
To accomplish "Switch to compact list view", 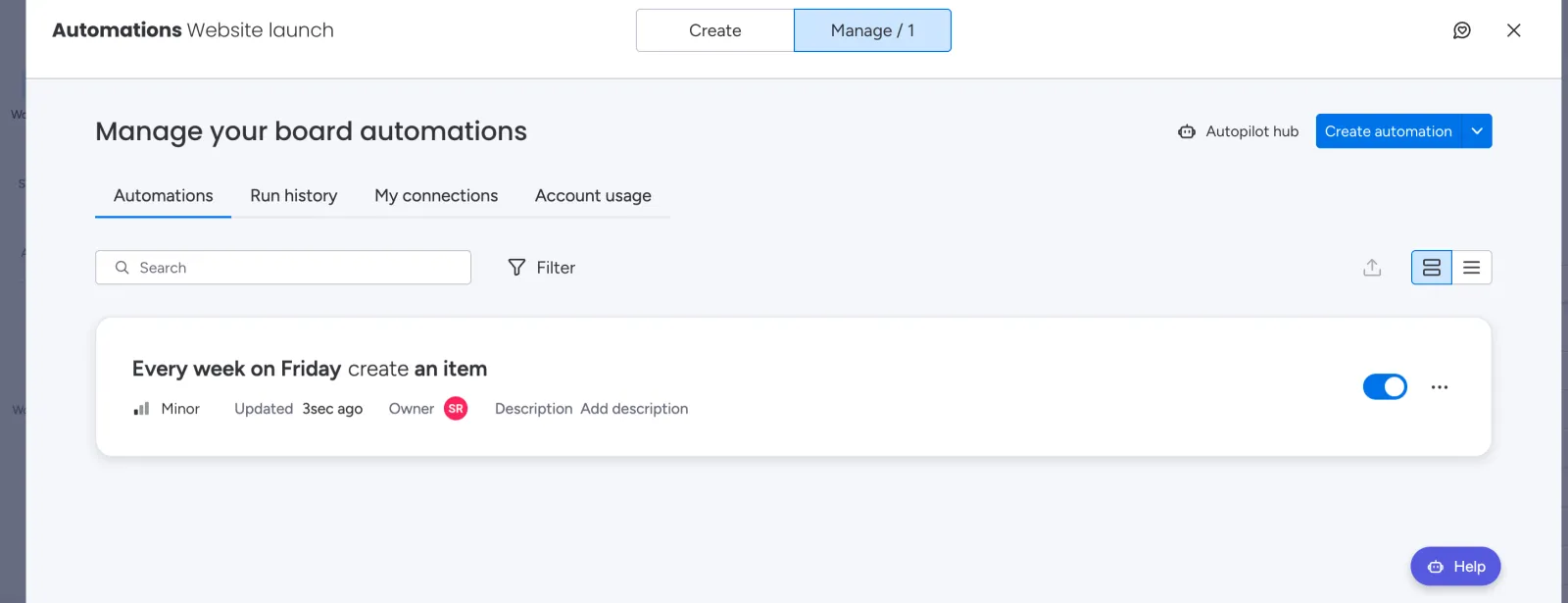I will click(x=1471, y=268).
